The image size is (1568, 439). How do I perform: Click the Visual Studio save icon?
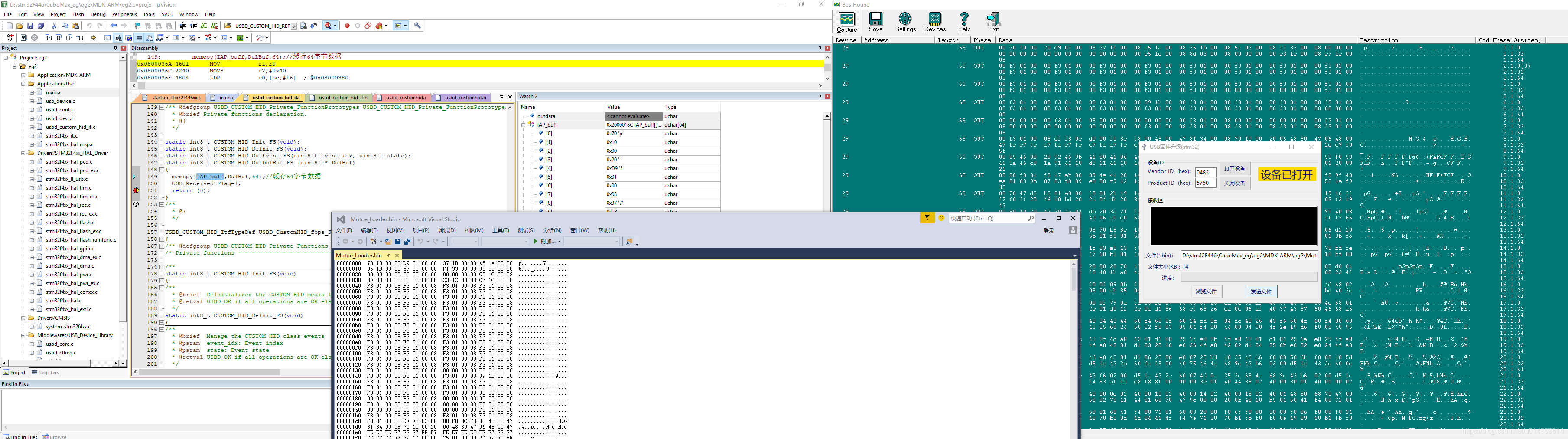tap(397, 242)
